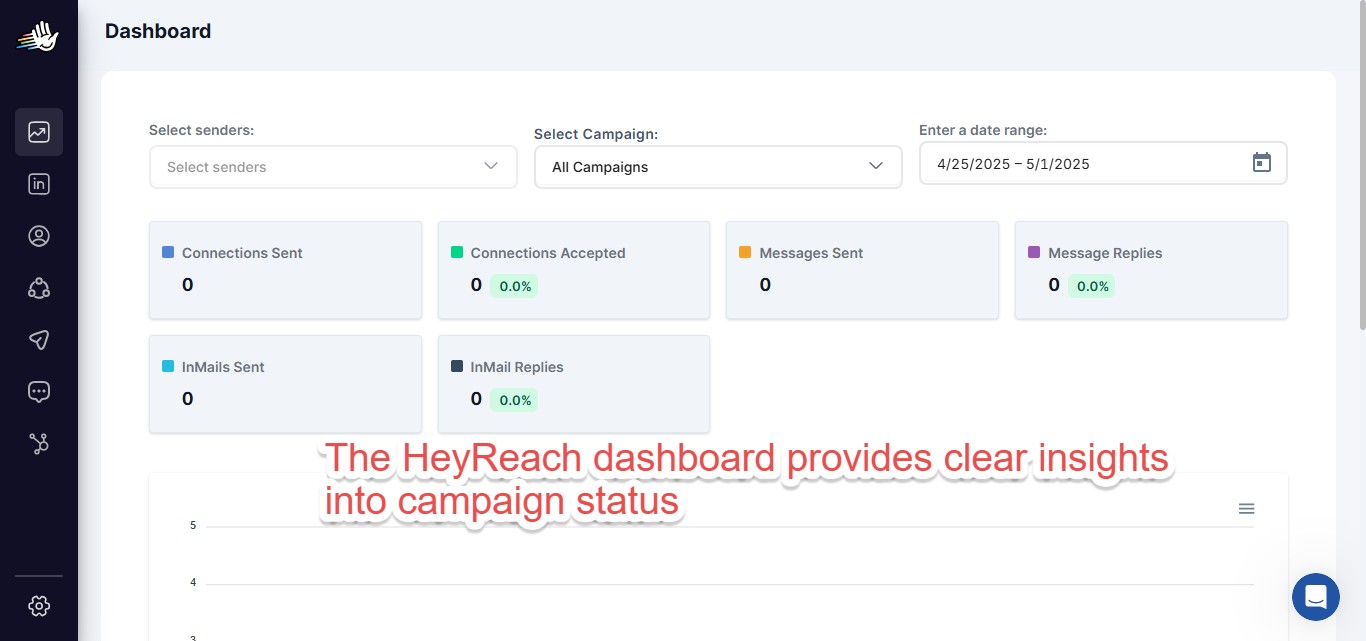The height and width of the screenshot is (641, 1366).
Task: Open the support chat widget button
Action: pyautogui.click(x=1316, y=597)
